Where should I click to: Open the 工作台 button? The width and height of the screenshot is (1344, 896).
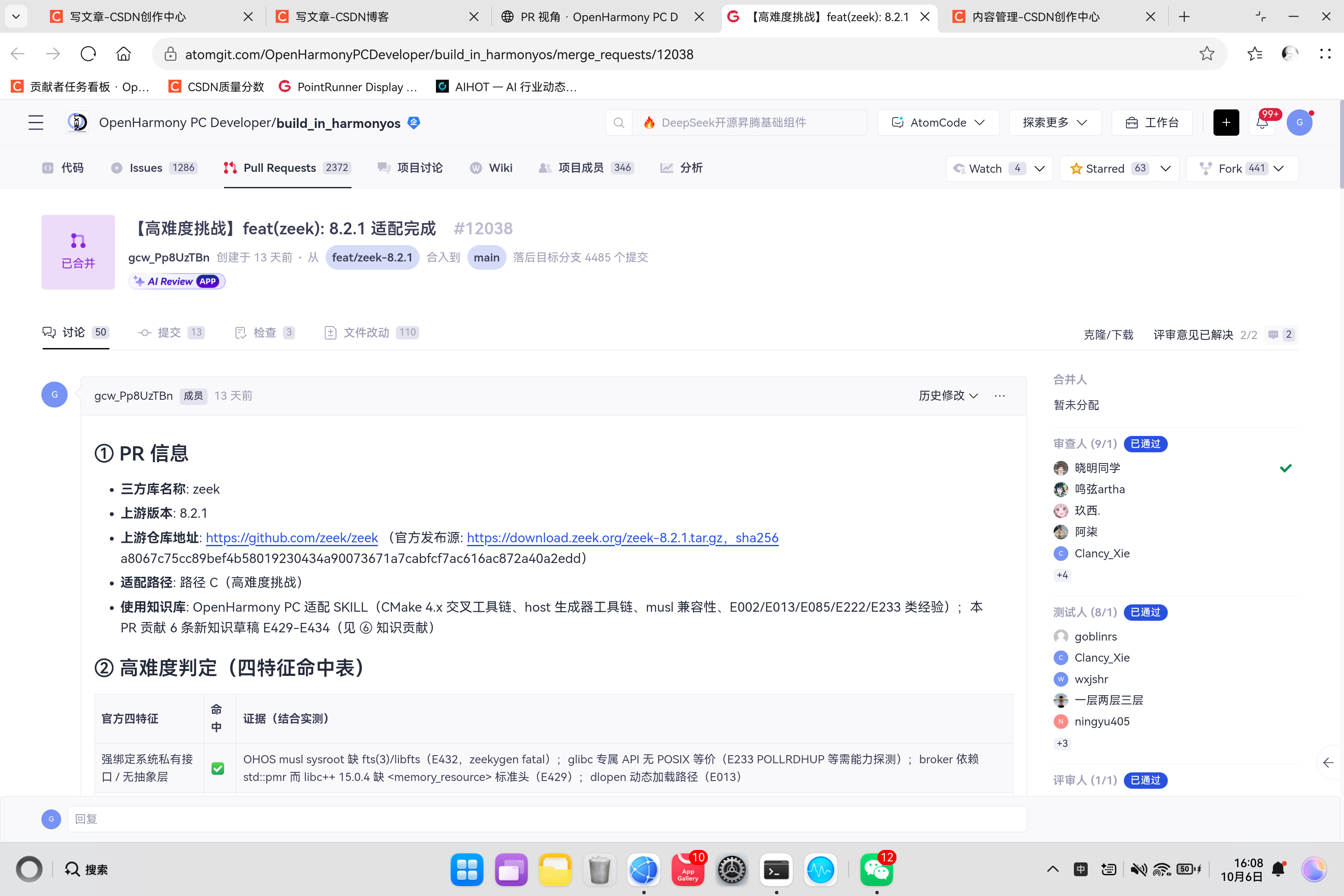(x=1152, y=122)
